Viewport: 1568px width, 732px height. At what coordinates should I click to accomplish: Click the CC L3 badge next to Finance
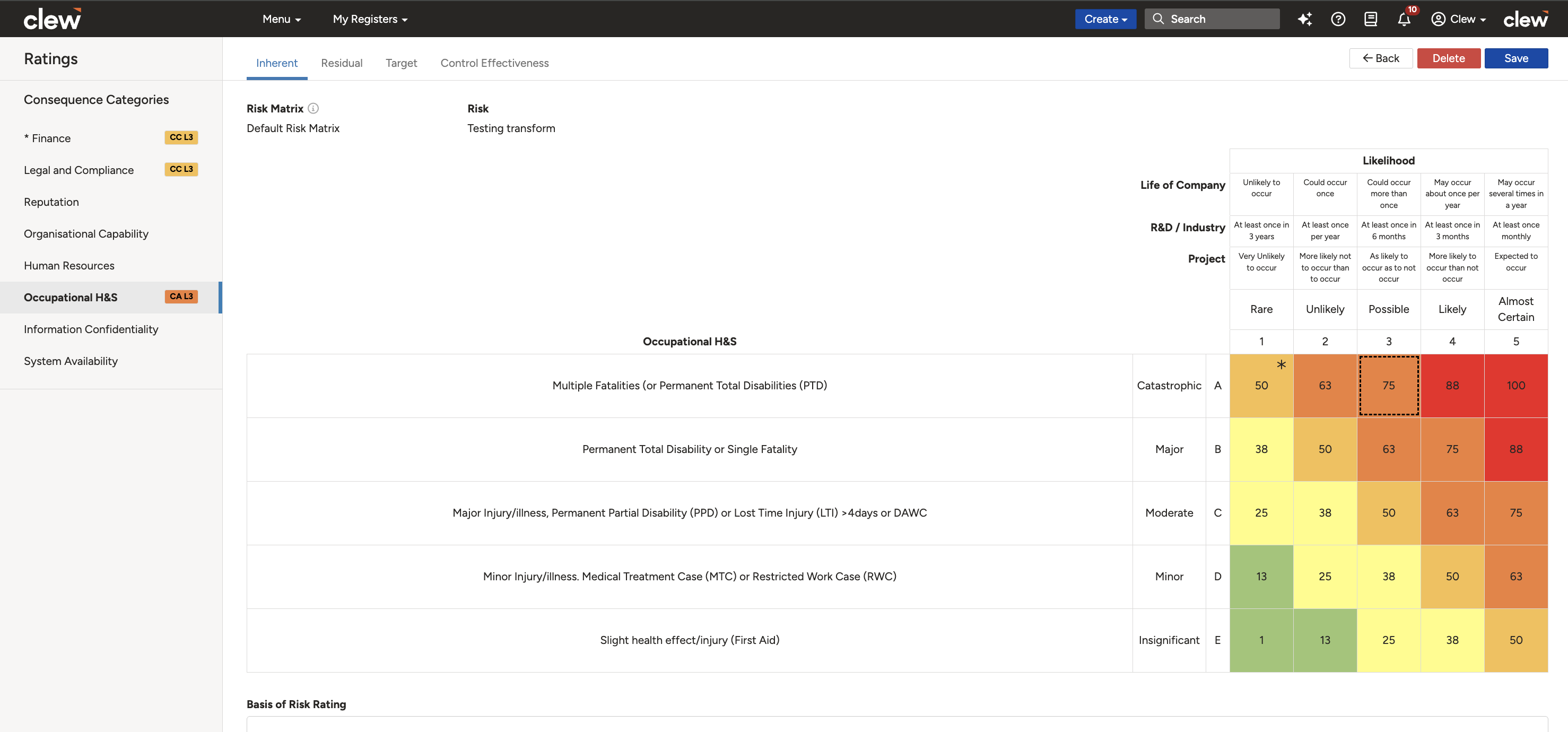click(x=181, y=137)
